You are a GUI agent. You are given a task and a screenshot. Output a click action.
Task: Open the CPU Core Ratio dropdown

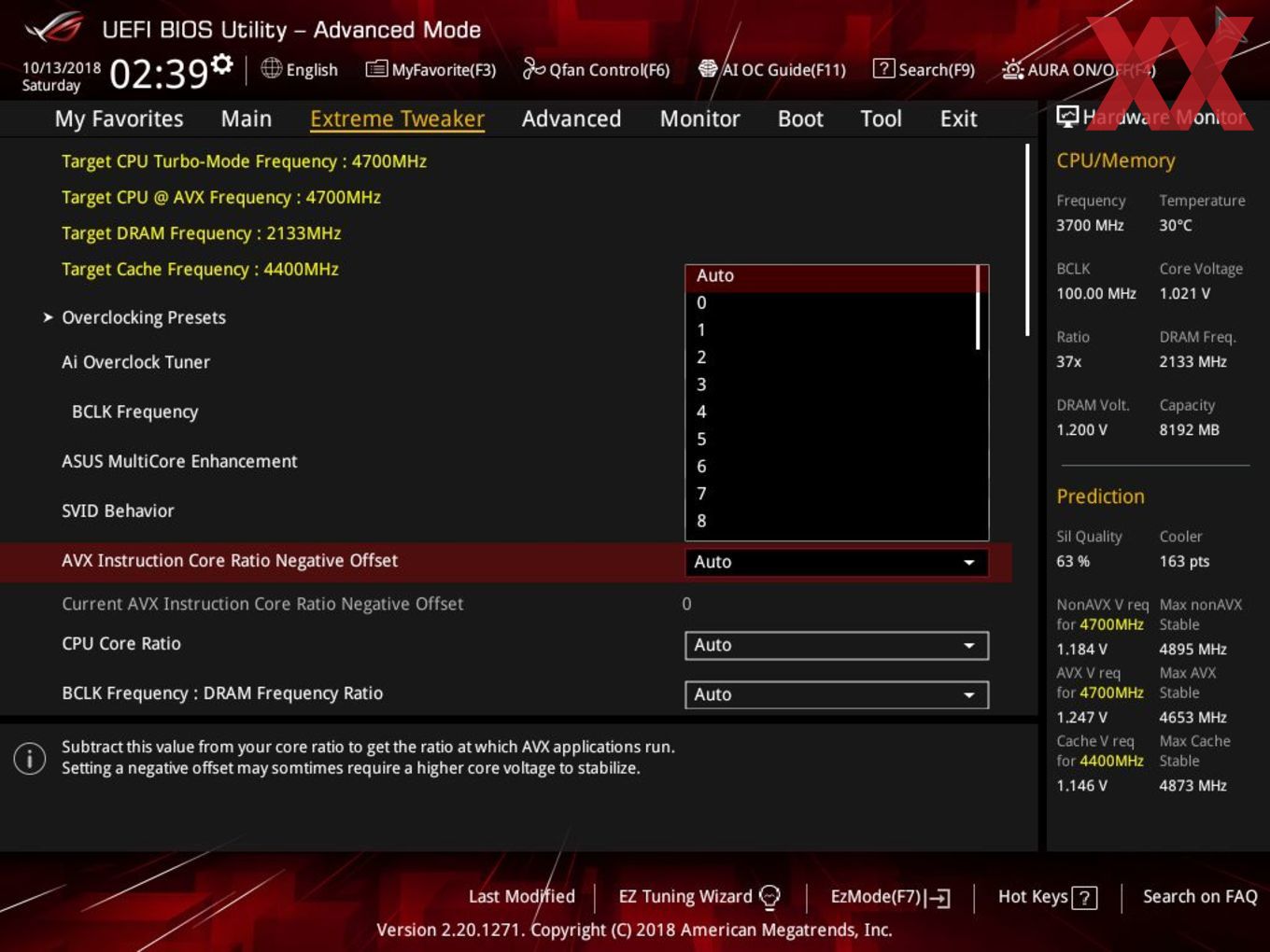(837, 645)
